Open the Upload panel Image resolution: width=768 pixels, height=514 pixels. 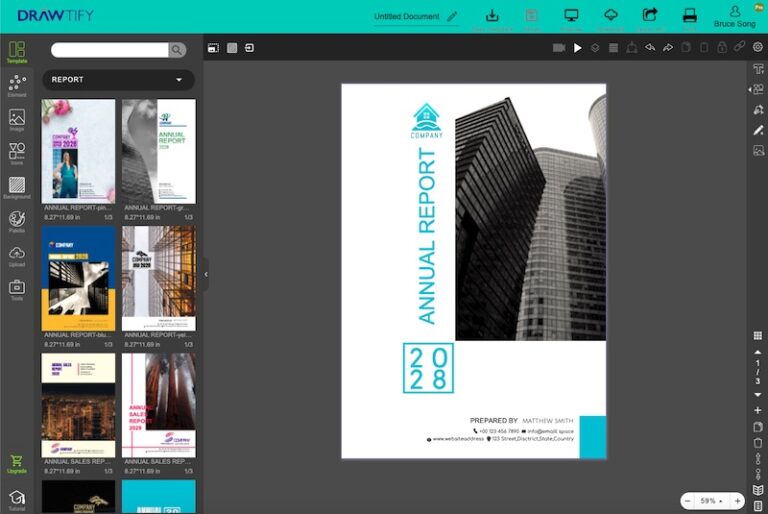[17, 256]
